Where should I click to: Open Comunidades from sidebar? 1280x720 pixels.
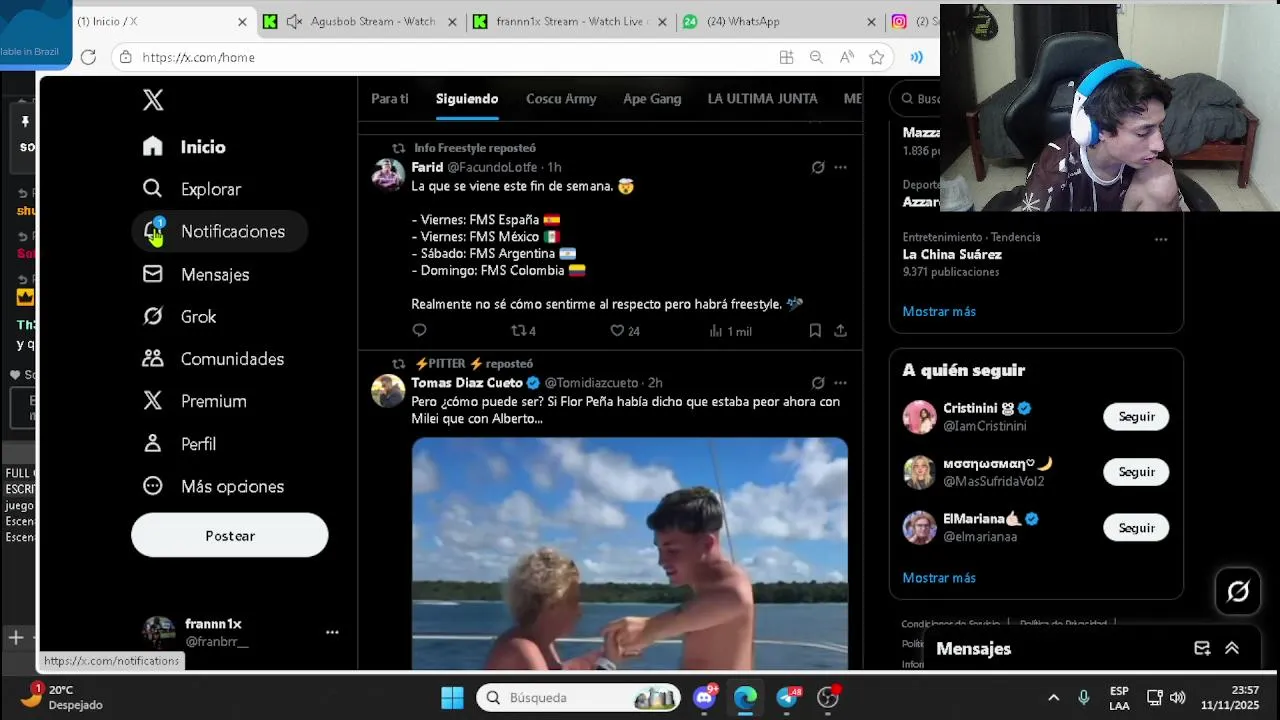pyautogui.click(x=213, y=359)
